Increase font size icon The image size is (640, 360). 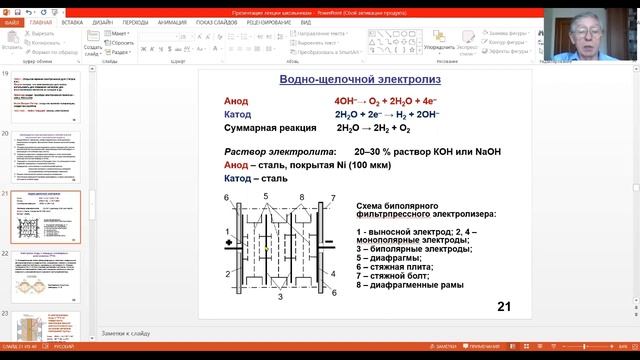pyautogui.click(x=200, y=37)
